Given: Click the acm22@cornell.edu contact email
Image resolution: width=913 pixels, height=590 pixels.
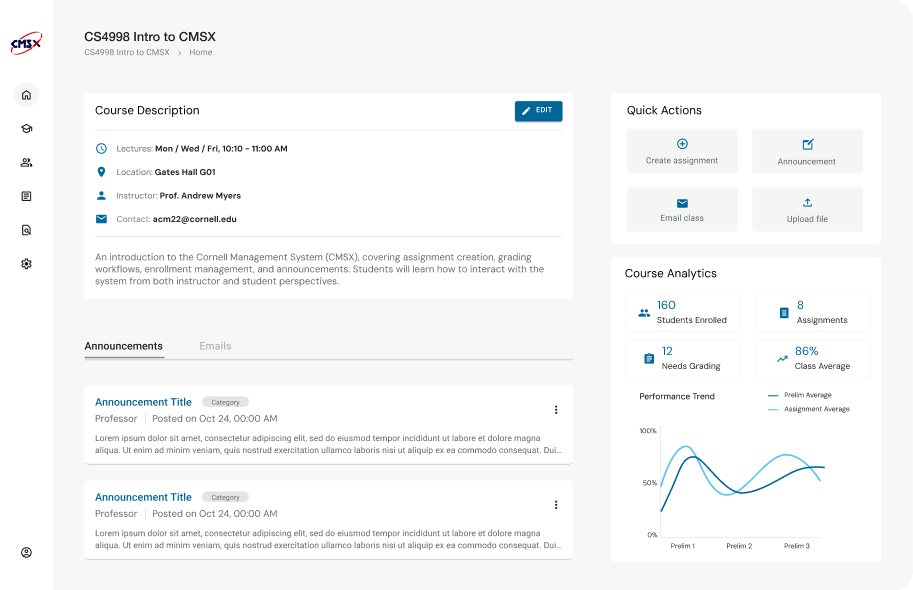Looking at the screenshot, I should 194,219.
